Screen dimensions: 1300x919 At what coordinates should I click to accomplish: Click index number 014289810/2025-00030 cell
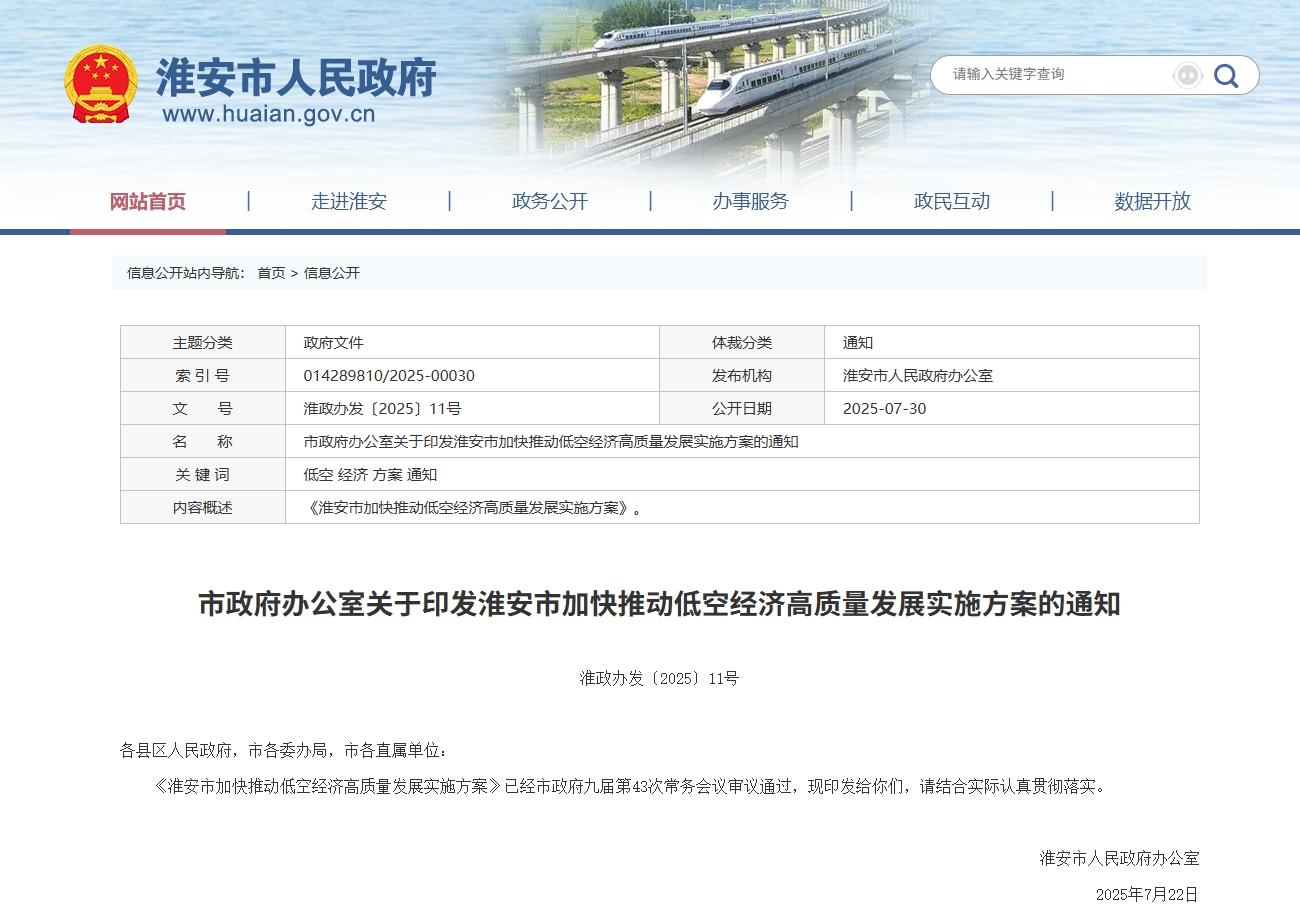[389, 376]
